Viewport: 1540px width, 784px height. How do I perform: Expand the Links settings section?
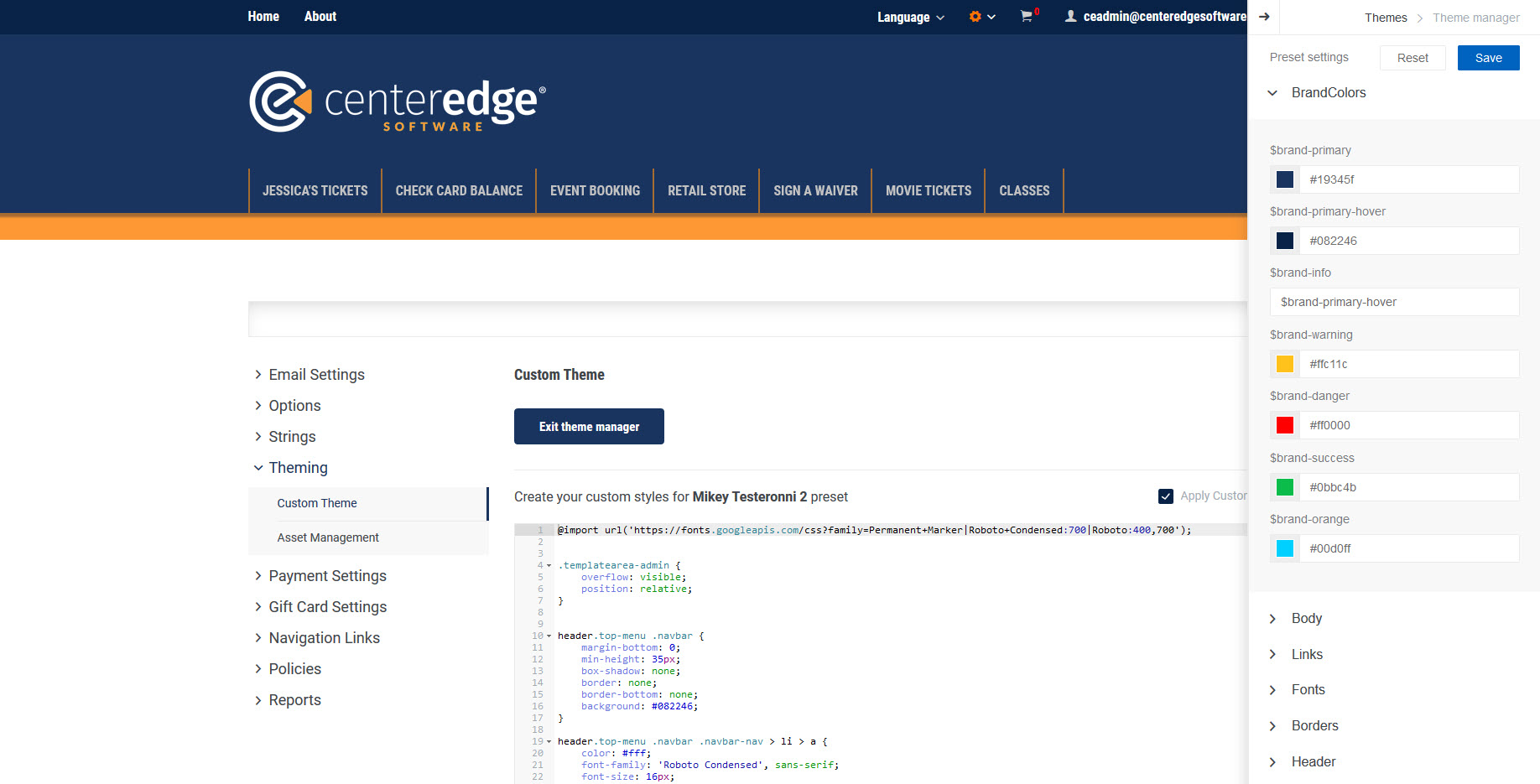[x=1296, y=655]
